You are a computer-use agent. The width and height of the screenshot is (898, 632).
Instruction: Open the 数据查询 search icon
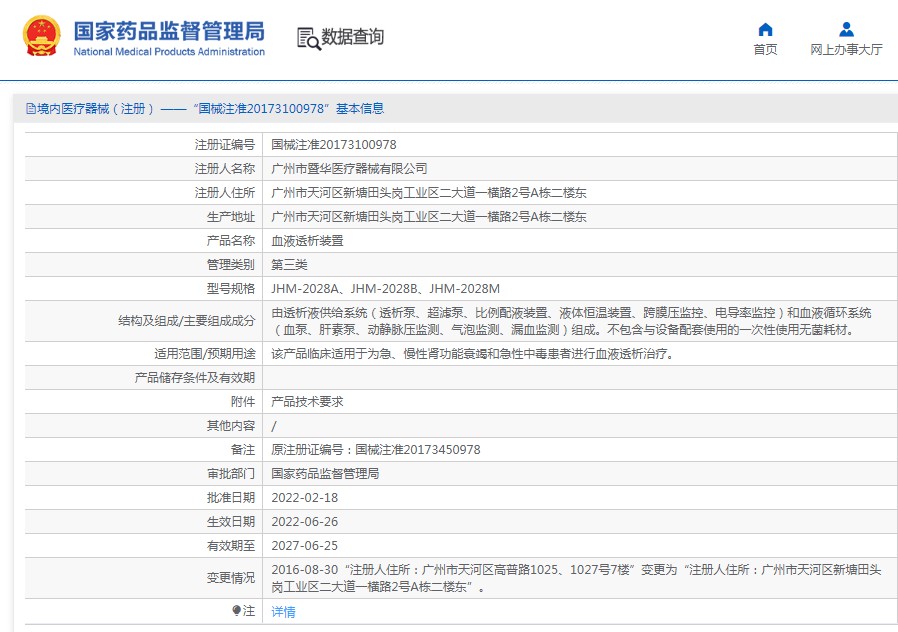pyautogui.click(x=309, y=38)
